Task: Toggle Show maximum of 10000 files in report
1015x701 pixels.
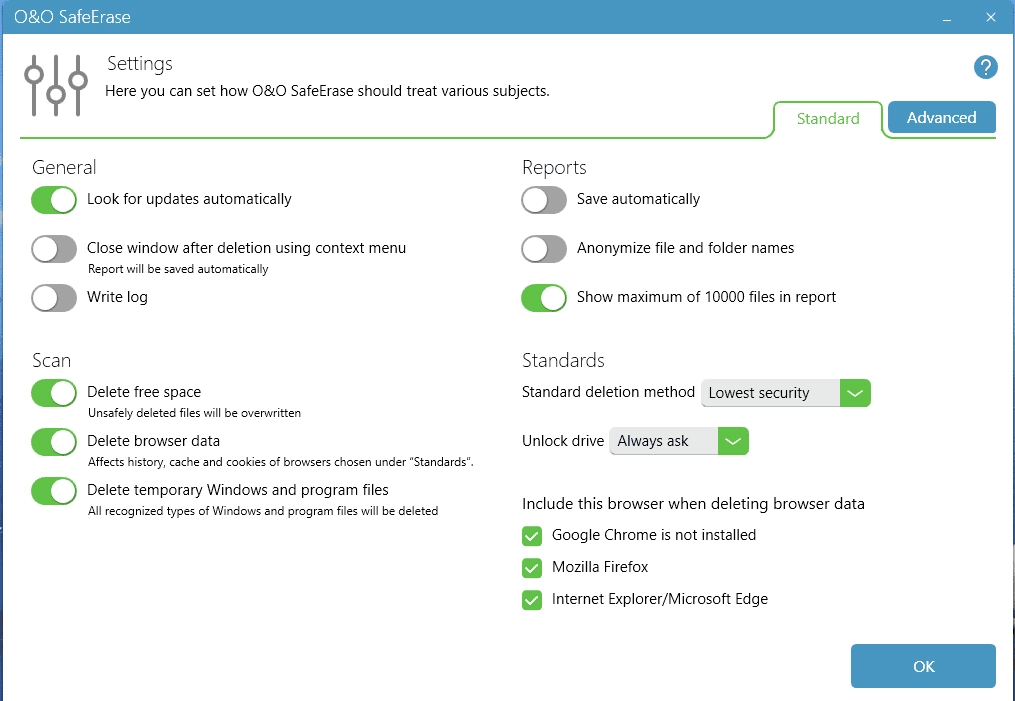Action: click(x=544, y=298)
